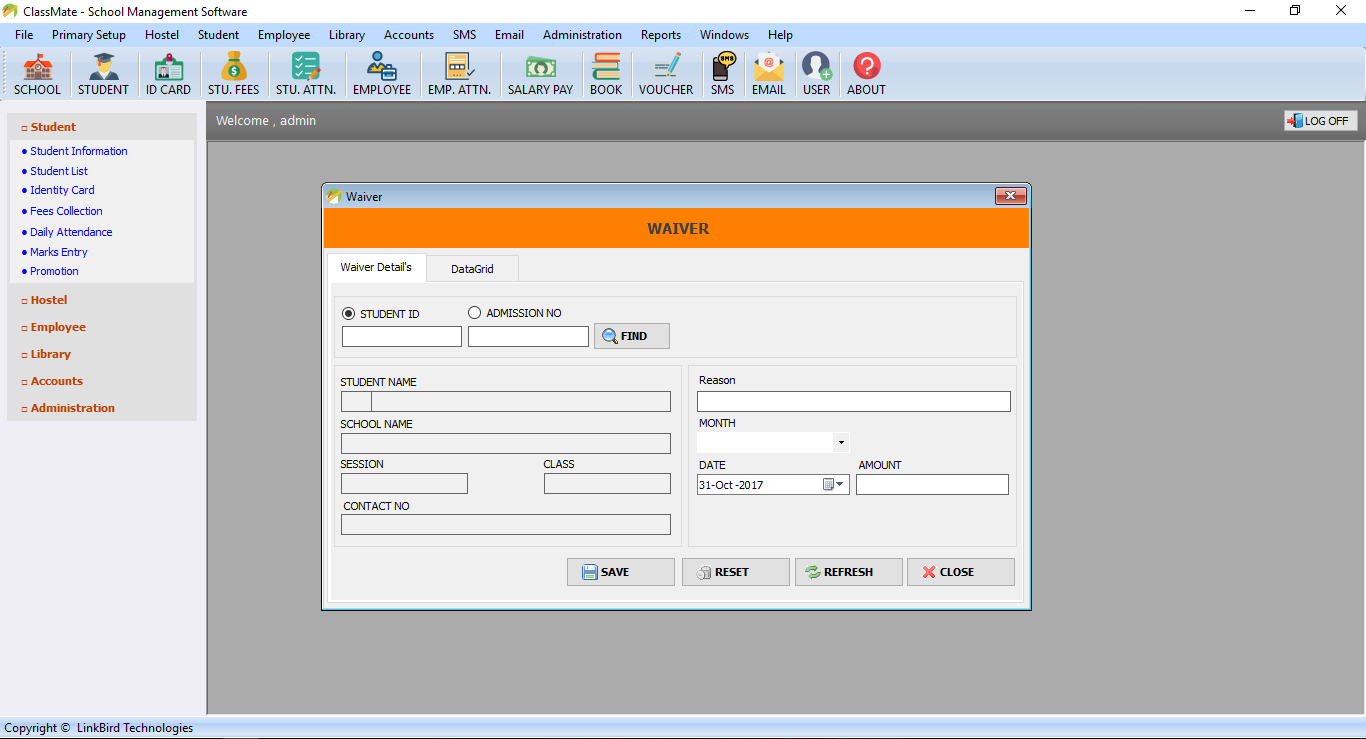Open STU. FEES from the toolbar

tap(233, 72)
